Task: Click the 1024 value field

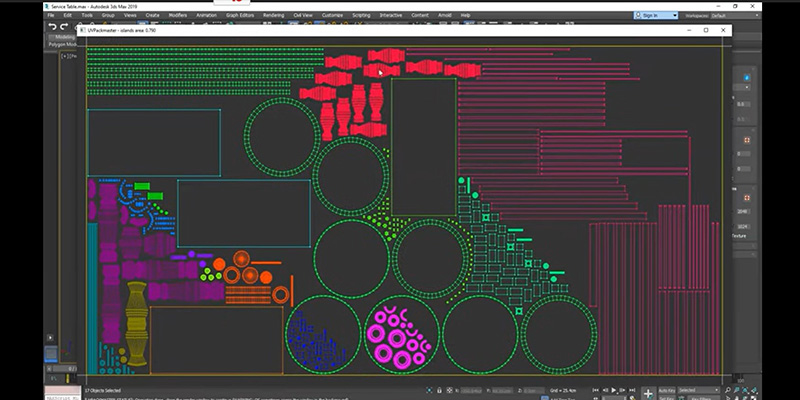Action: (742, 227)
